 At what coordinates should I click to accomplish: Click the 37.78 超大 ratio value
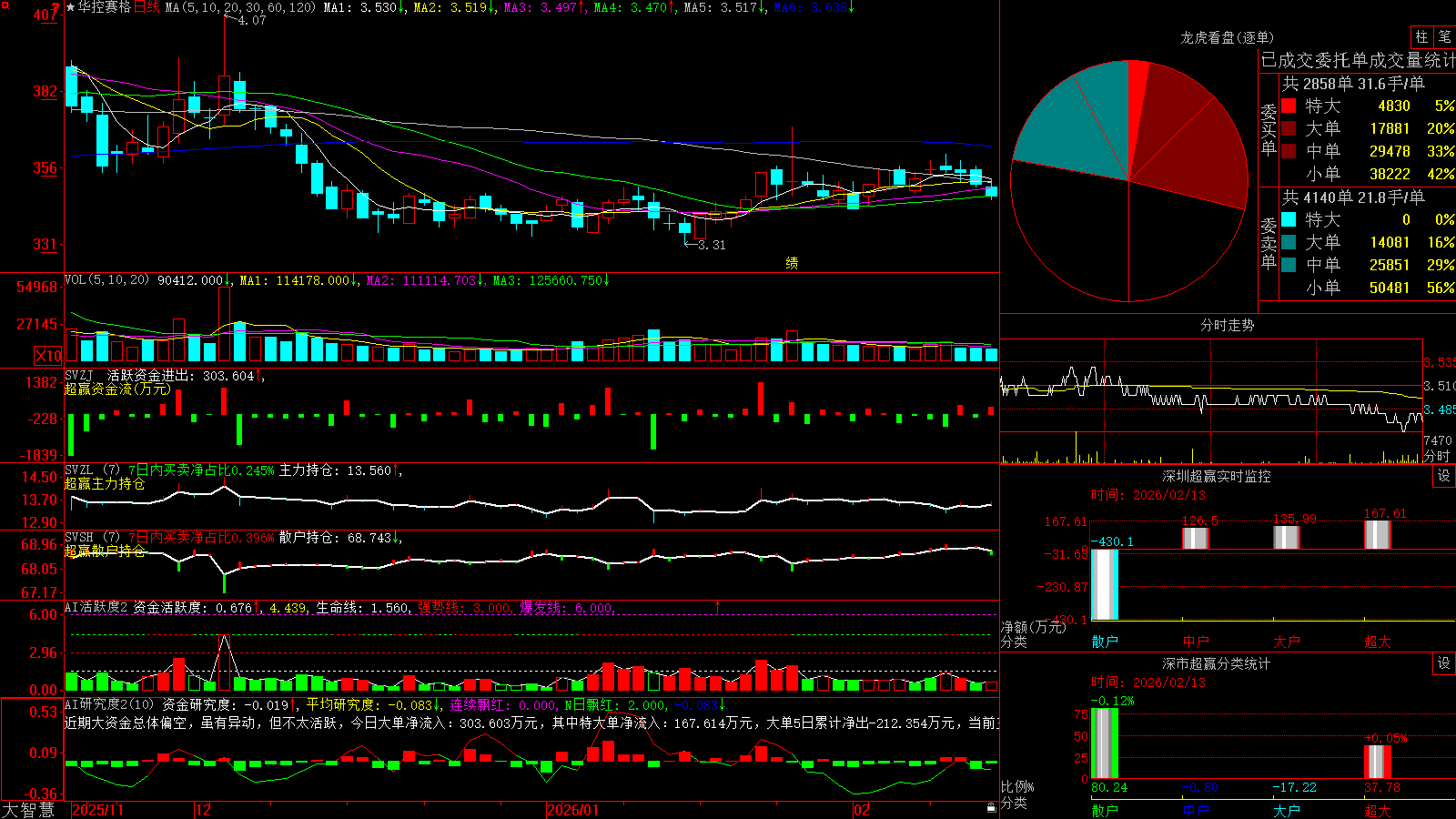pyautogui.click(x=1382, y=787)
